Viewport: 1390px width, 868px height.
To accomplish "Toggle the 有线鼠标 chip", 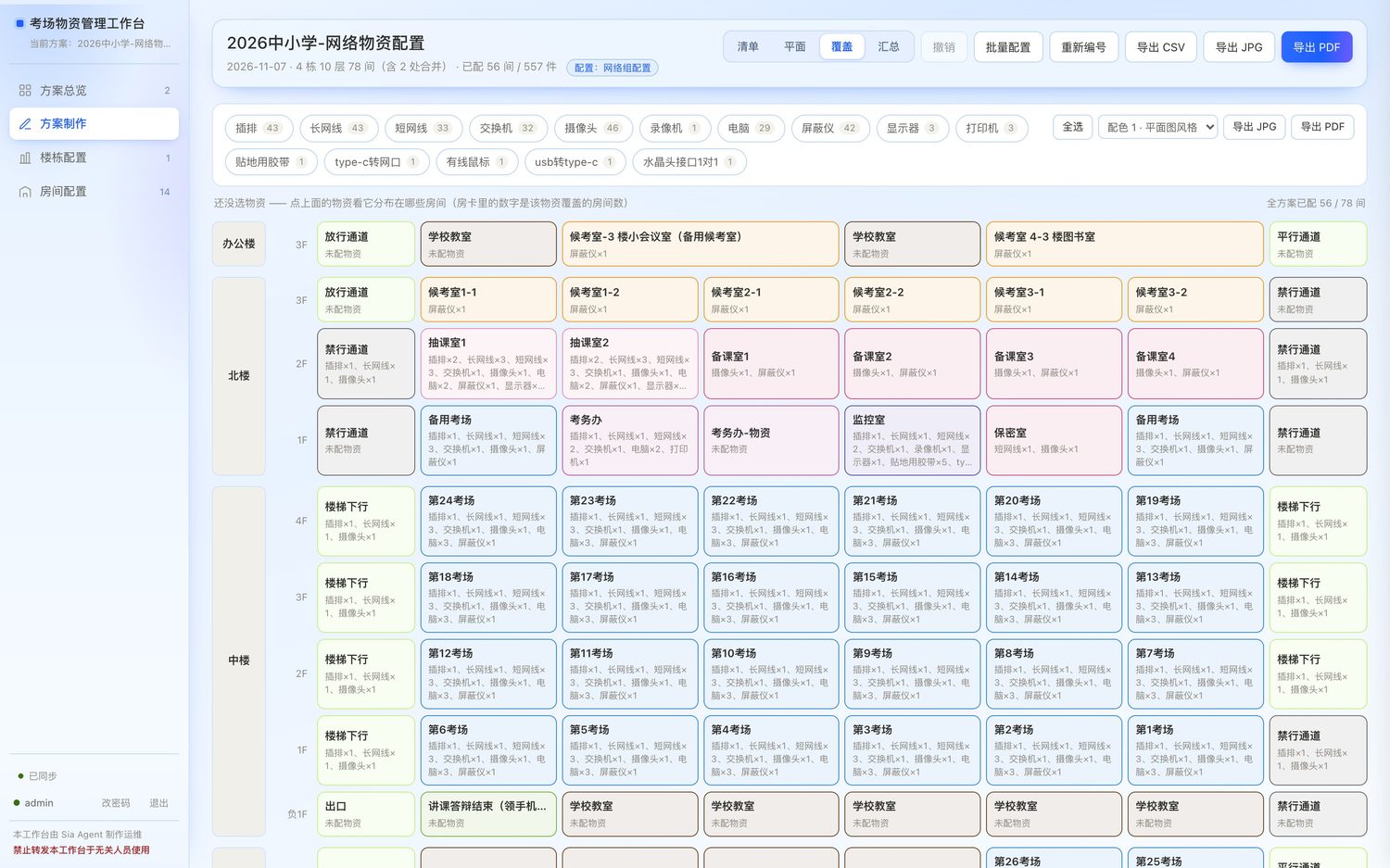I will click(477, 162).
